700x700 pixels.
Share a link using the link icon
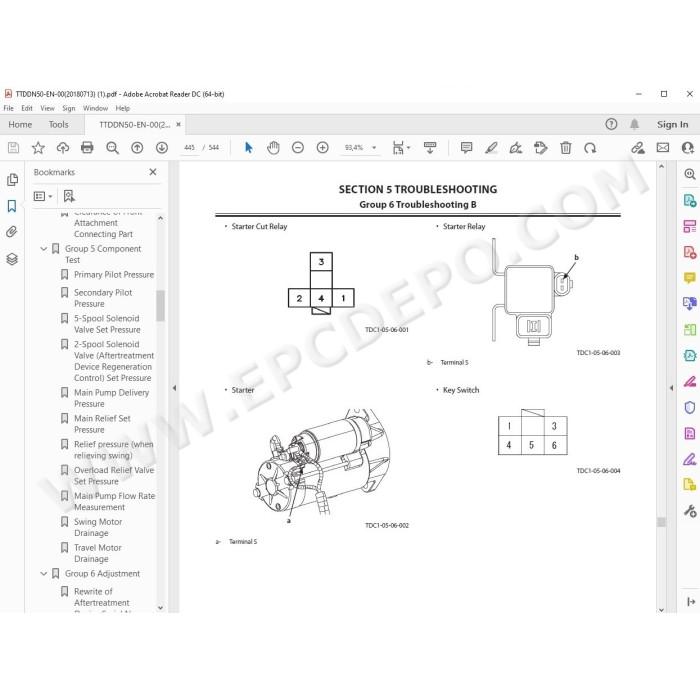click(x=638, y=148)
